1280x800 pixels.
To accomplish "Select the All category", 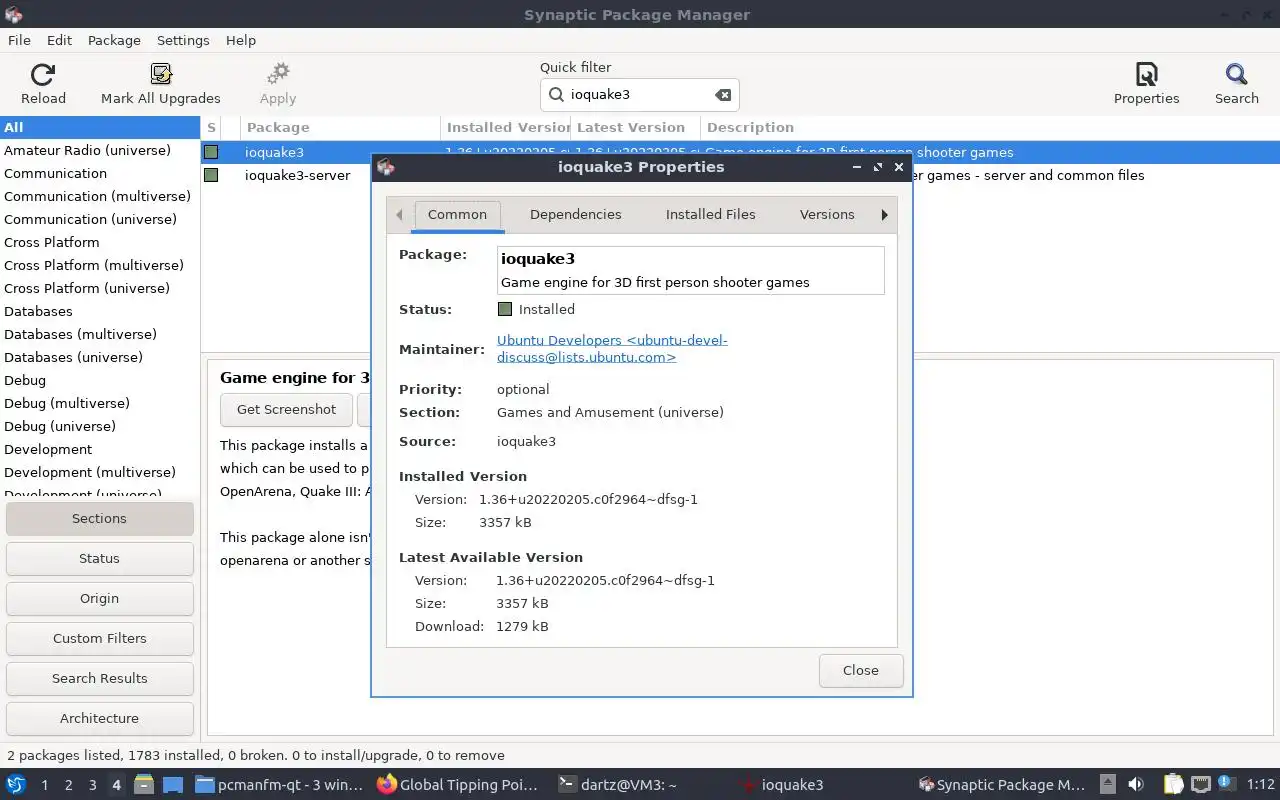I will point(100,127).
